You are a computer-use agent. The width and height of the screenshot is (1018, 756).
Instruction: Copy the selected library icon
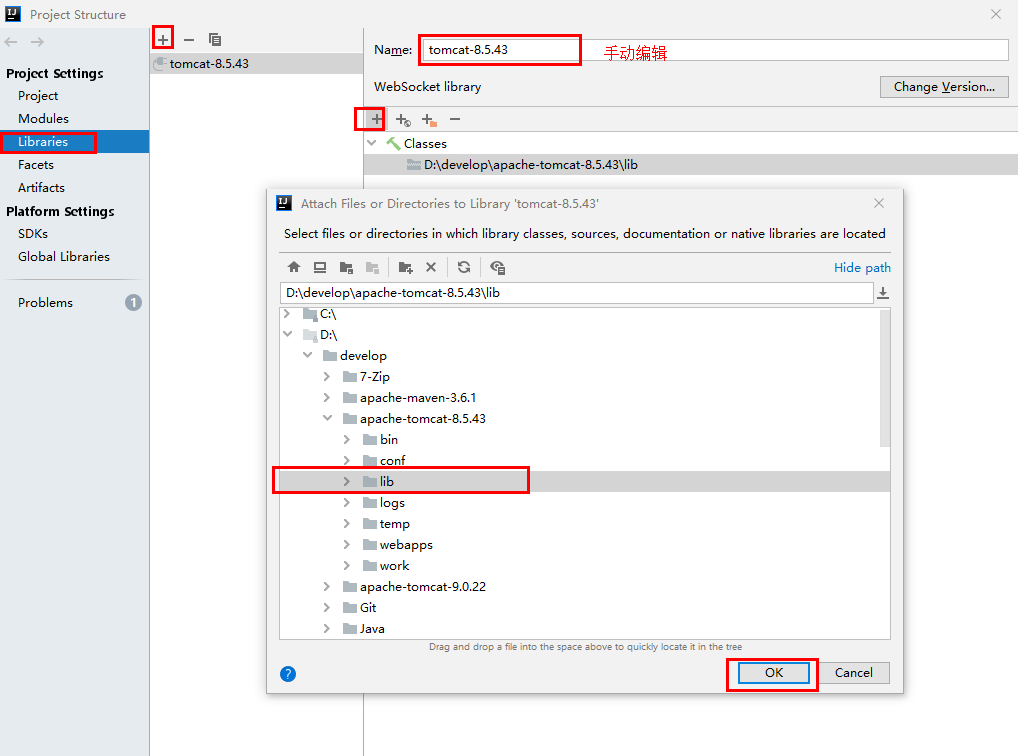click(215, 40)
